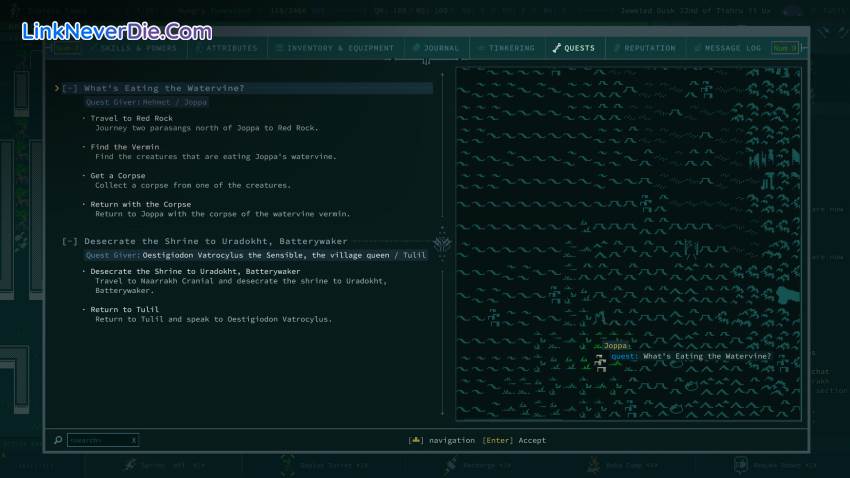Viewport: 850px width, 478px height.
Task: Go to the Journal tab
Action: click(x=436, y=48)
